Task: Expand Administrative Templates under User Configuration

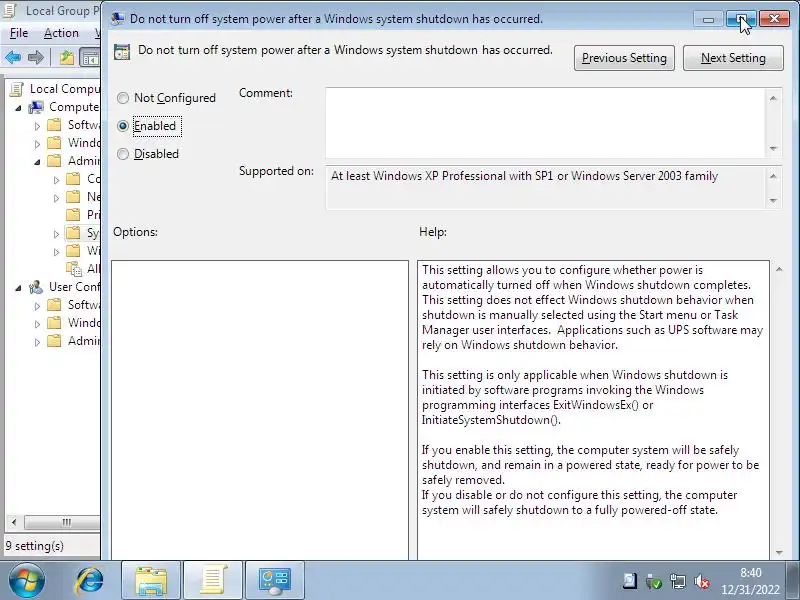Action: click(x=37, y=342)
